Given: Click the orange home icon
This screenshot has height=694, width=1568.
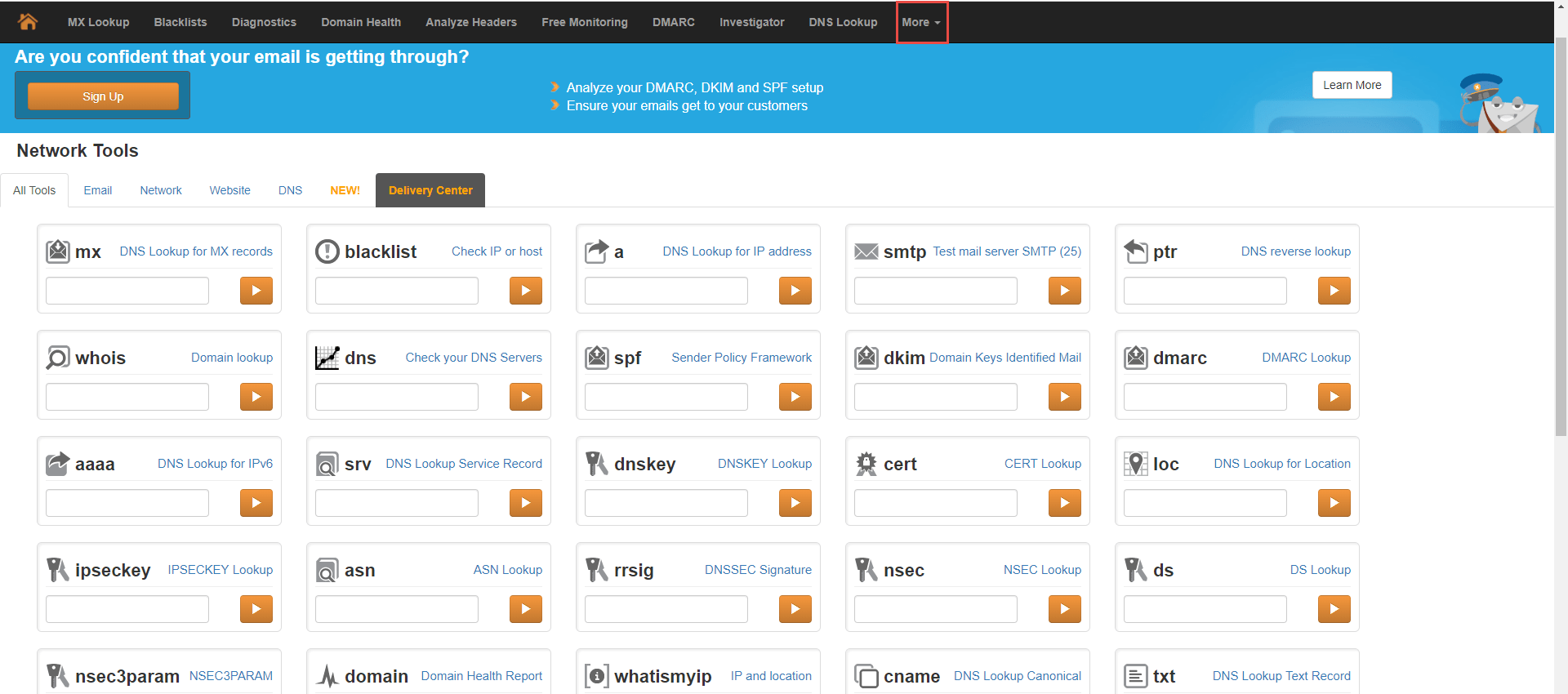Looking at the screenshot, I should coord(28,22).
